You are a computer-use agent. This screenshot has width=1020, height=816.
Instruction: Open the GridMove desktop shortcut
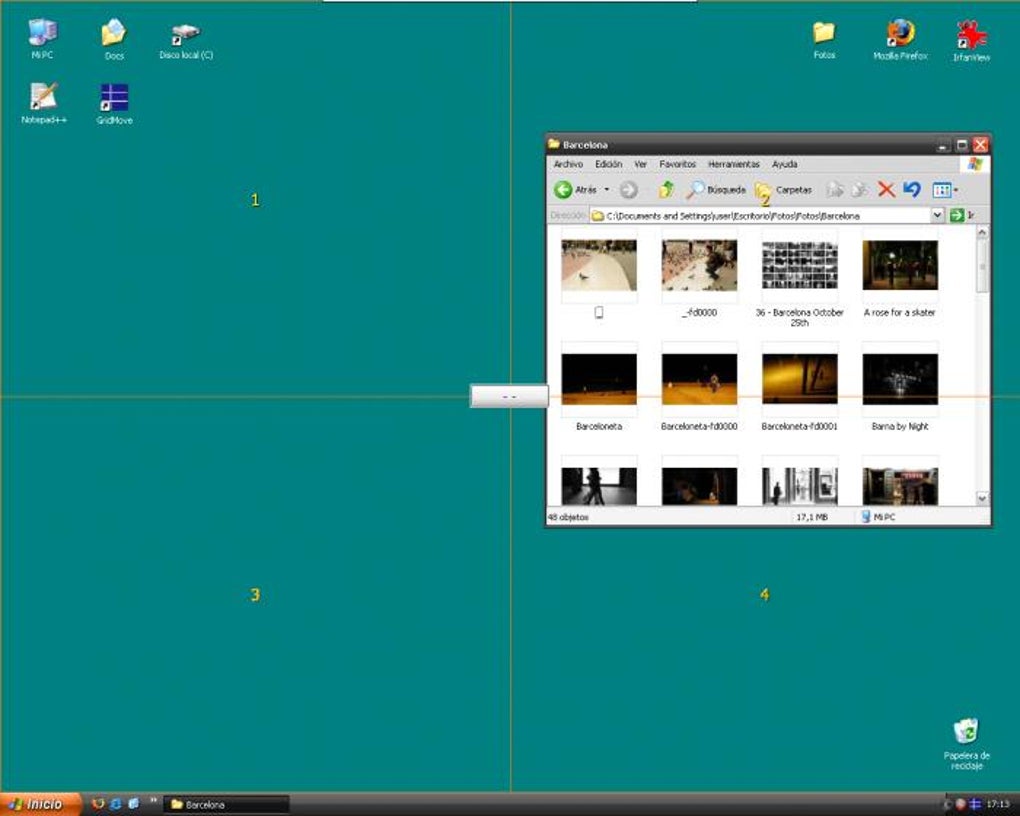(114, 103)
